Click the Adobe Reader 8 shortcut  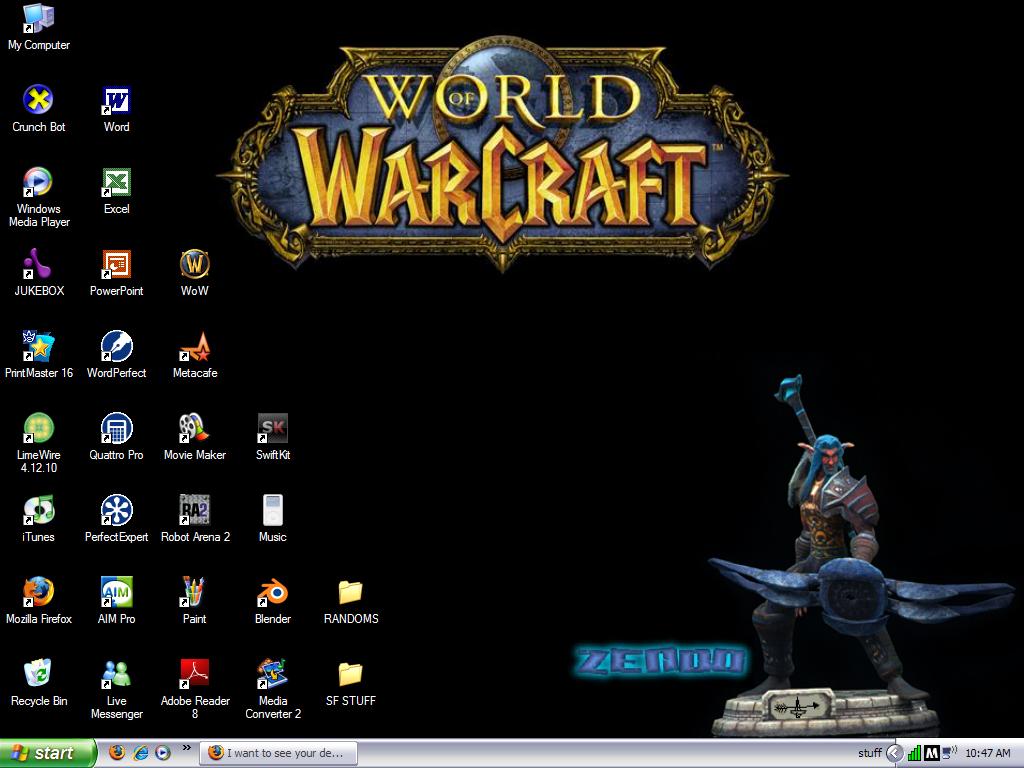[194, 675]
